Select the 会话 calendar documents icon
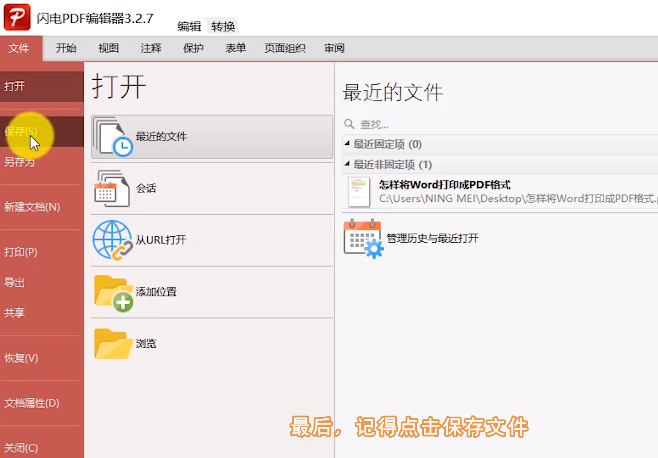 click(112, 188)
